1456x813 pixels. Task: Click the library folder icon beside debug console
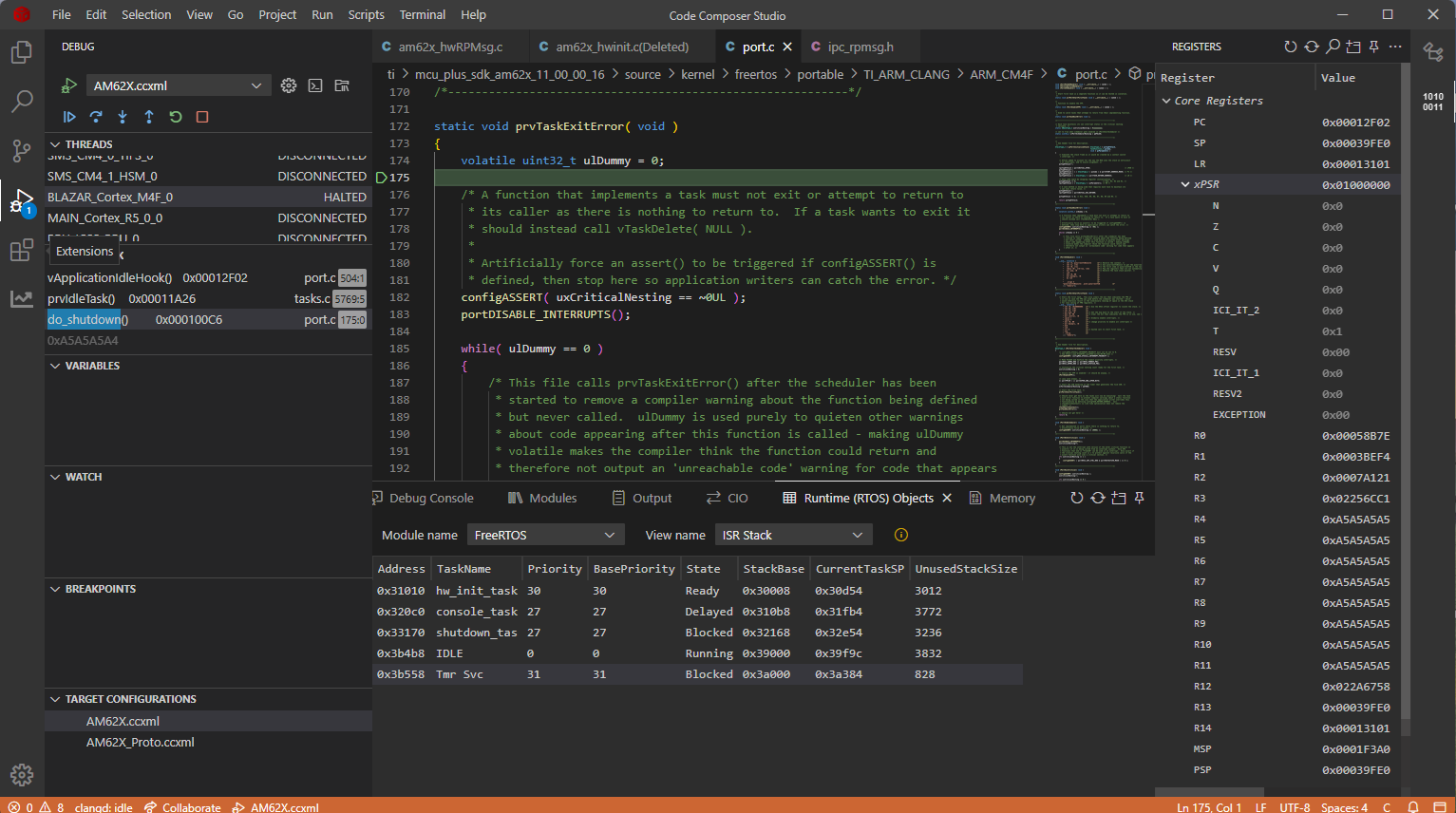point(342,85)
